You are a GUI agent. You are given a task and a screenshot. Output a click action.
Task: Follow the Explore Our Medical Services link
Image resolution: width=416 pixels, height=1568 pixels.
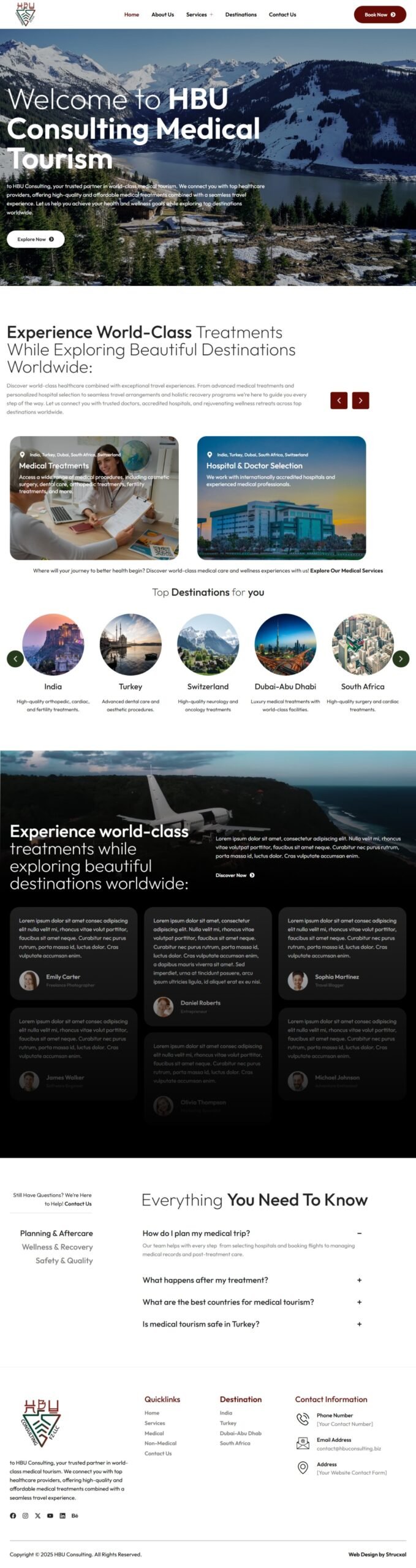[x=346, y=570]
